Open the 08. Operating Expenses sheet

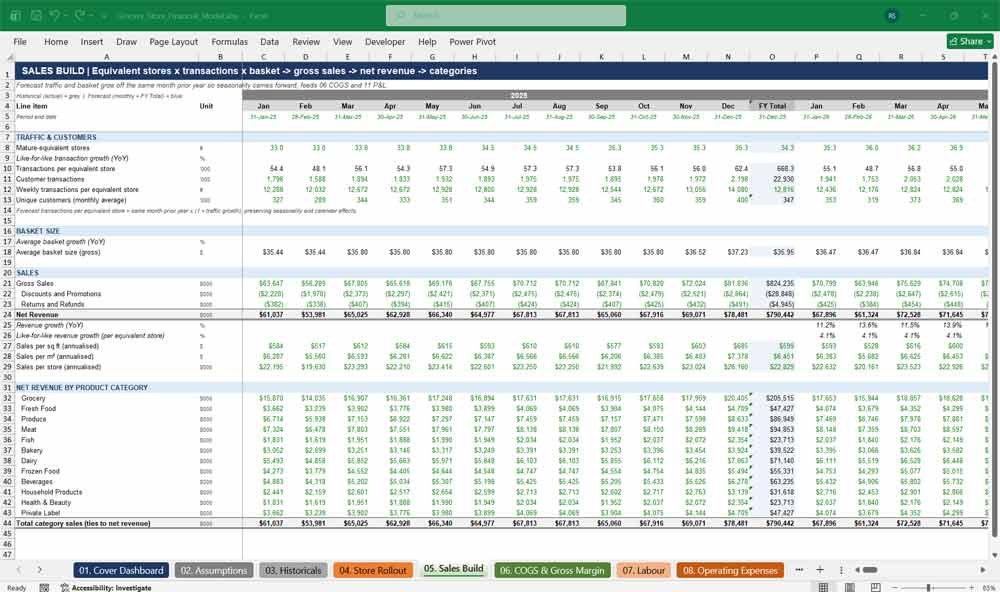[x=730, y=570]
